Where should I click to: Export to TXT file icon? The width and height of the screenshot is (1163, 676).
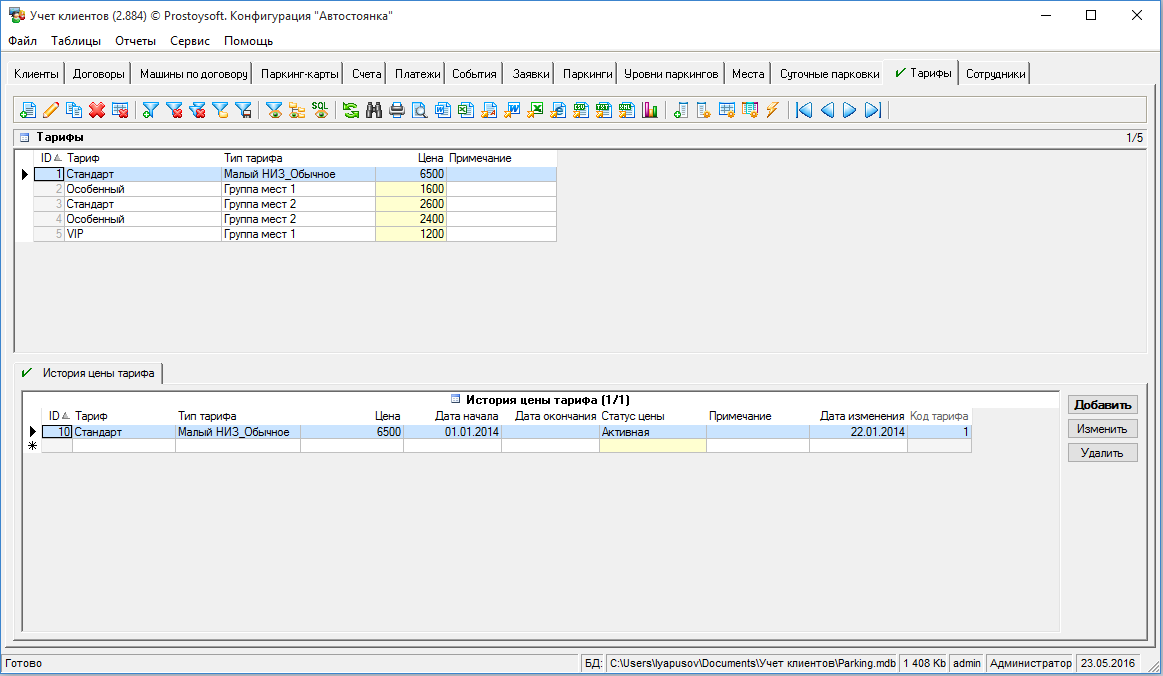coord(604,110)
